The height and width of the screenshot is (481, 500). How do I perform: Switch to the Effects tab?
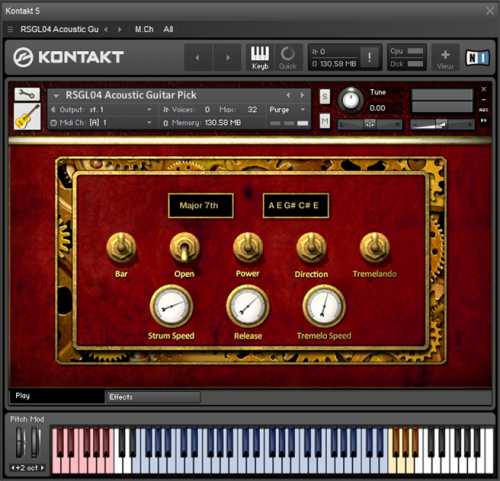(153, 397)
